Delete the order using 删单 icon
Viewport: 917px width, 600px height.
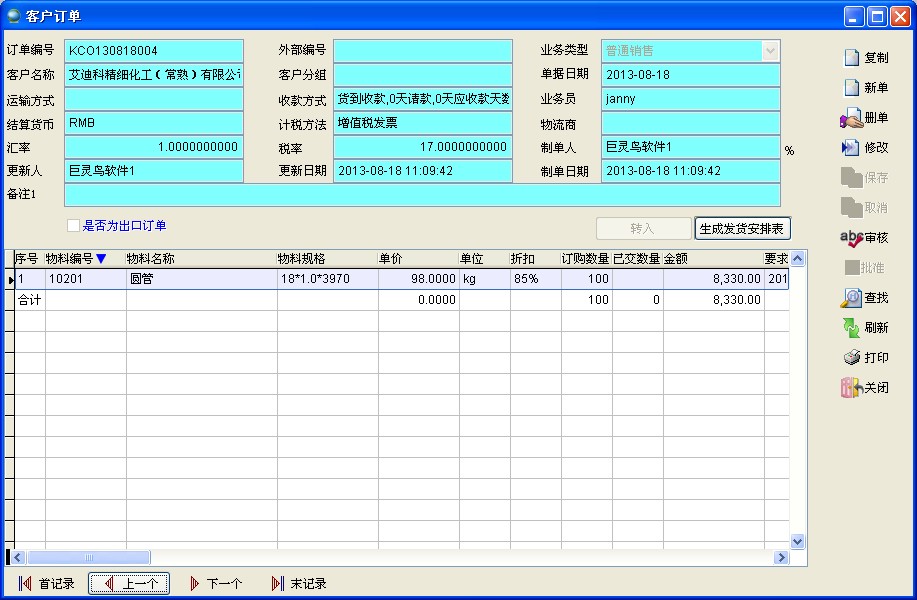(851, 118)
